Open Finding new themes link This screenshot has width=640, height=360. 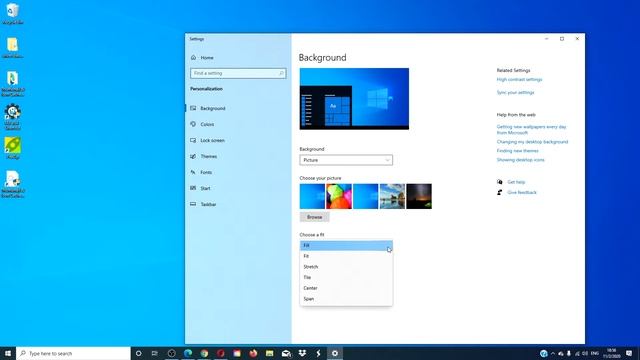click(518, 151)
